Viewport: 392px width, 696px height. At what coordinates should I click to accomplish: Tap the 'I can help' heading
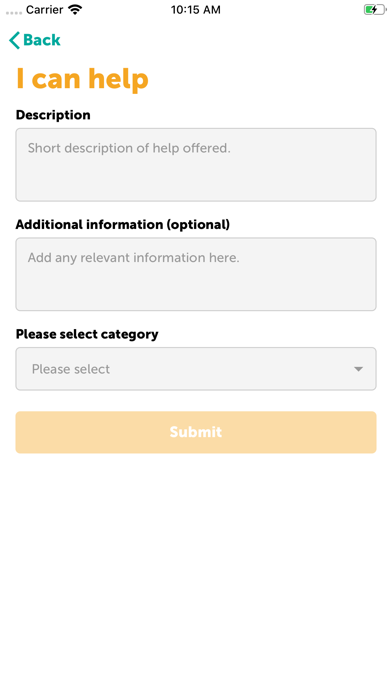tap(82, 79)
